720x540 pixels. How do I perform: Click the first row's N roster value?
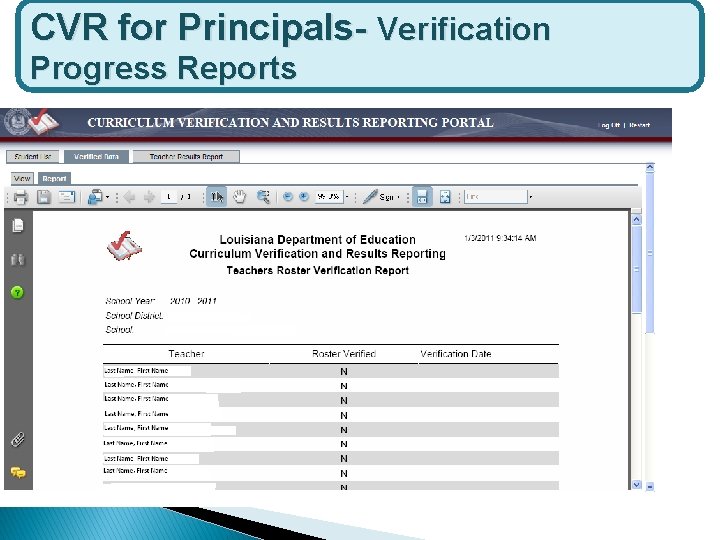tap(344, 371)
